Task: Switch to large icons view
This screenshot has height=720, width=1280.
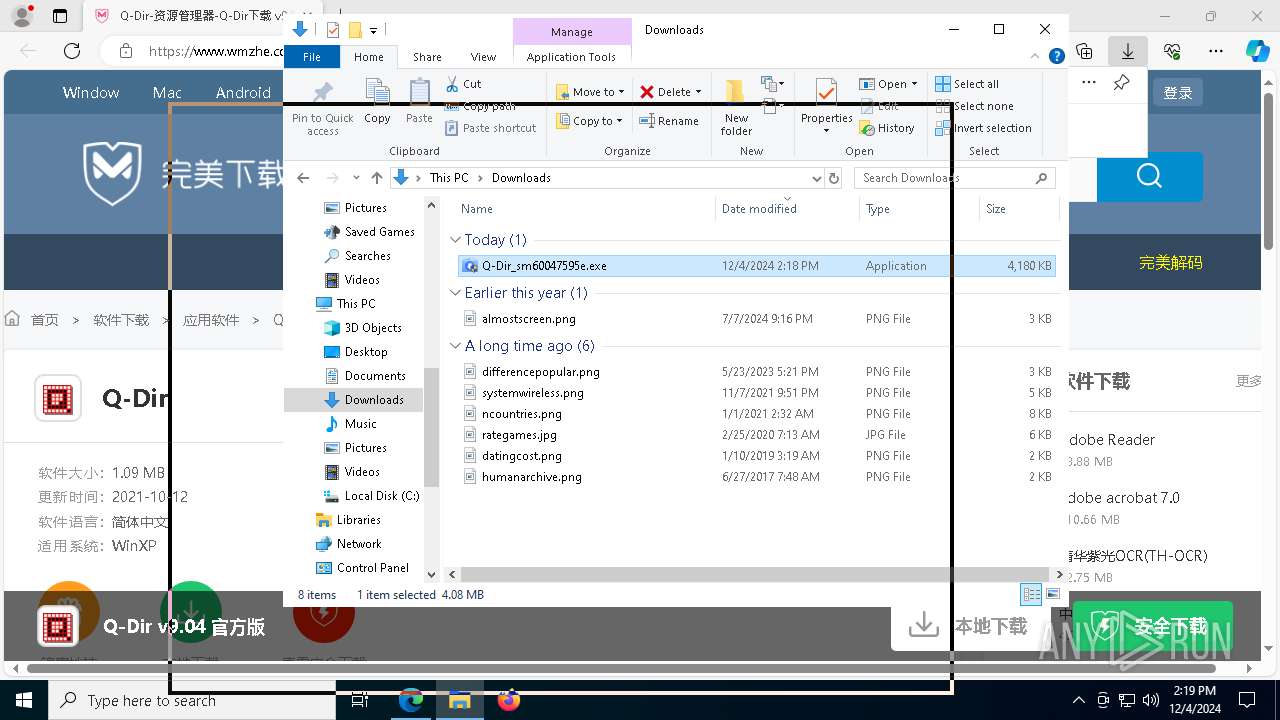Action: [1052, 595]
